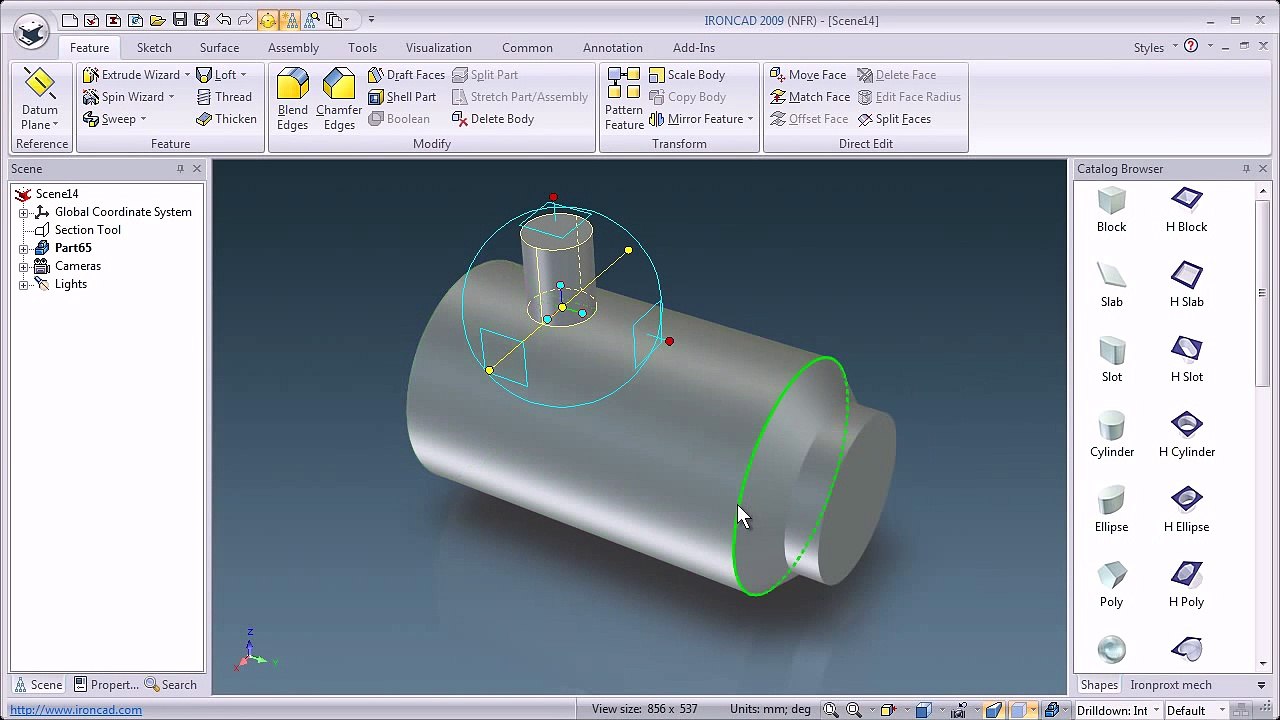
Task: Click the Catalog Browser scrollbar thumb
Action: pyautogui.click(x=1262, y=293)
